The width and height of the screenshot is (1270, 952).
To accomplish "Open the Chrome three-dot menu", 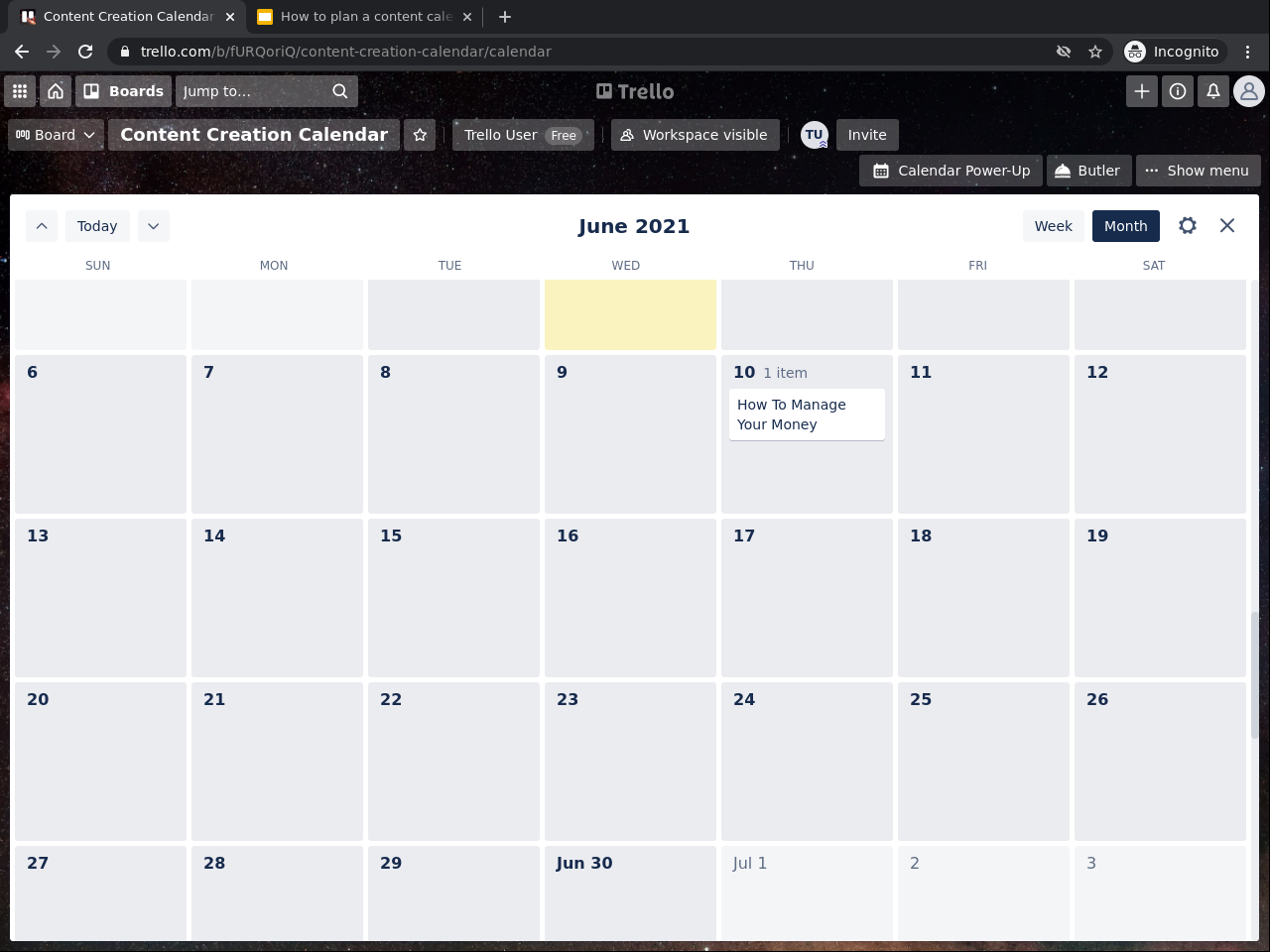I will (1248, 52).
